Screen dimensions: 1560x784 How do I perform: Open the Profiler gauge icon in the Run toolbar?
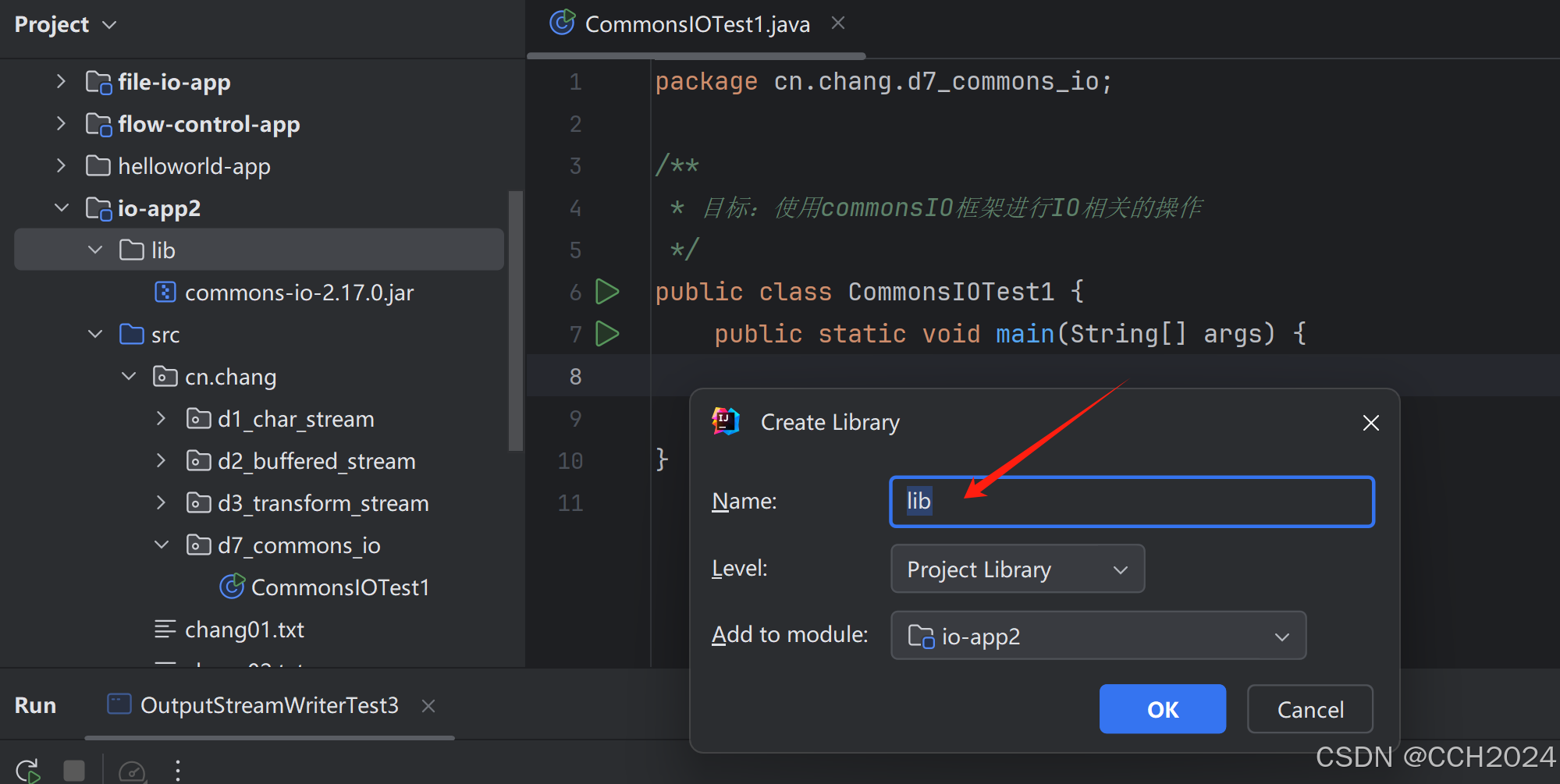click(131, 771)
